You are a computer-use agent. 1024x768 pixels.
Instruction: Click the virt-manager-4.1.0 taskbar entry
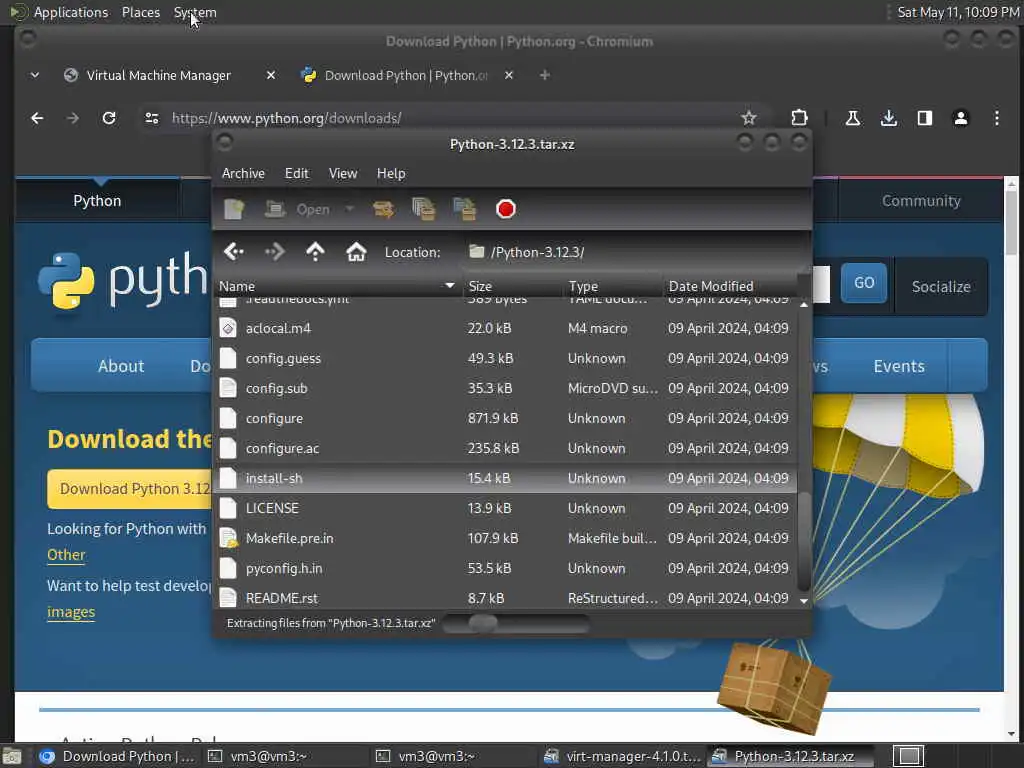coord(623,756)
